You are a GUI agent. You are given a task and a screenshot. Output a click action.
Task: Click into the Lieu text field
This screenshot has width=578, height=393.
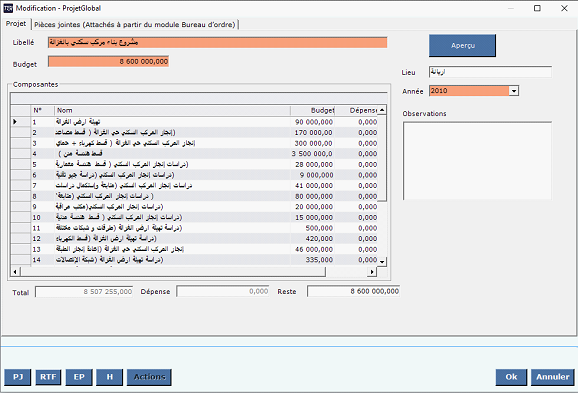(490, 72)
